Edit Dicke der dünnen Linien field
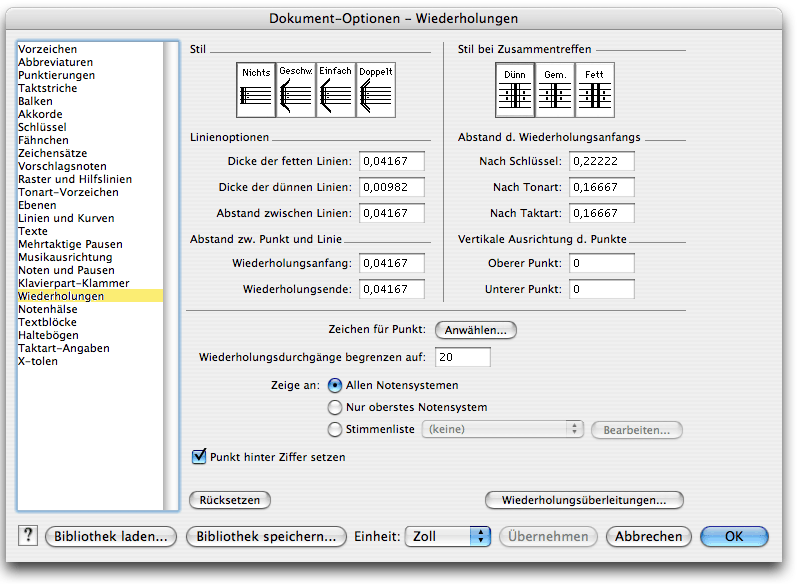801x584 pixels. click(392, 187)
